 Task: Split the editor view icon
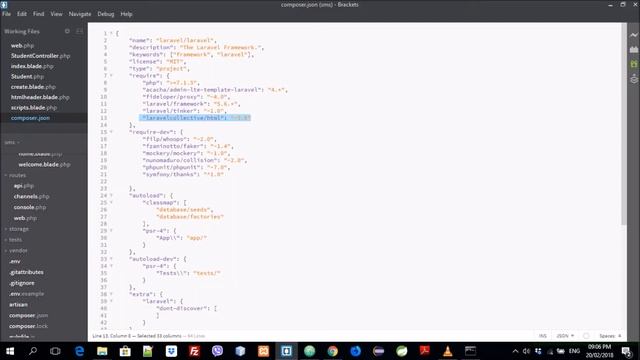tap(80, 31)
